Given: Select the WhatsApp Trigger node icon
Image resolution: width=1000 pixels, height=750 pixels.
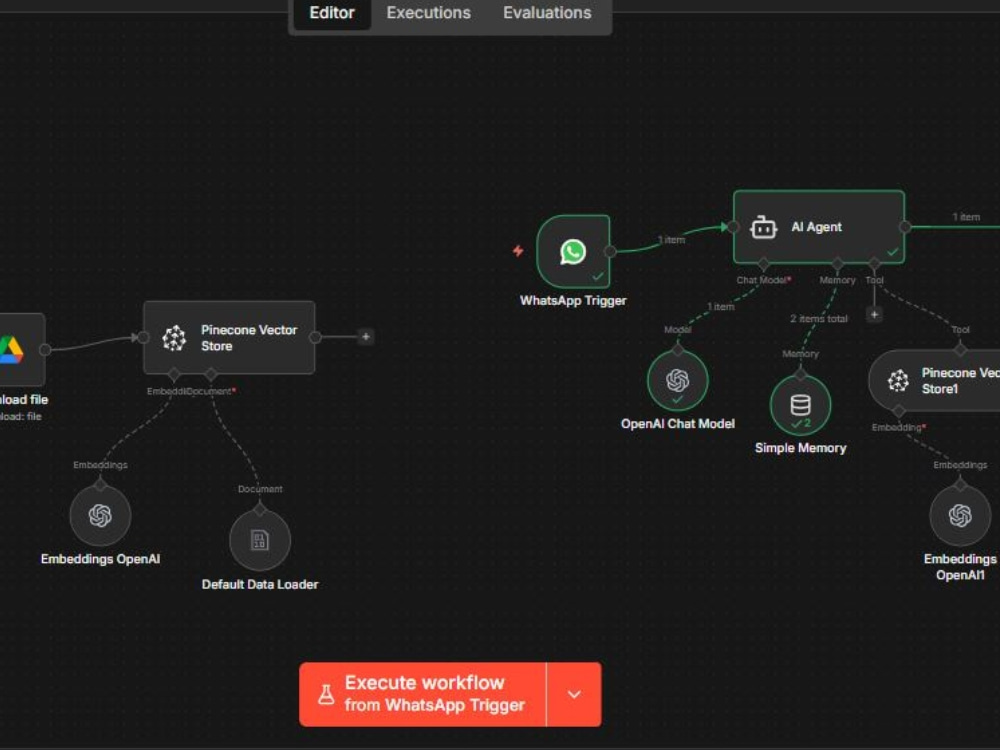Looking at the screenshot, I should click(573, 251).
